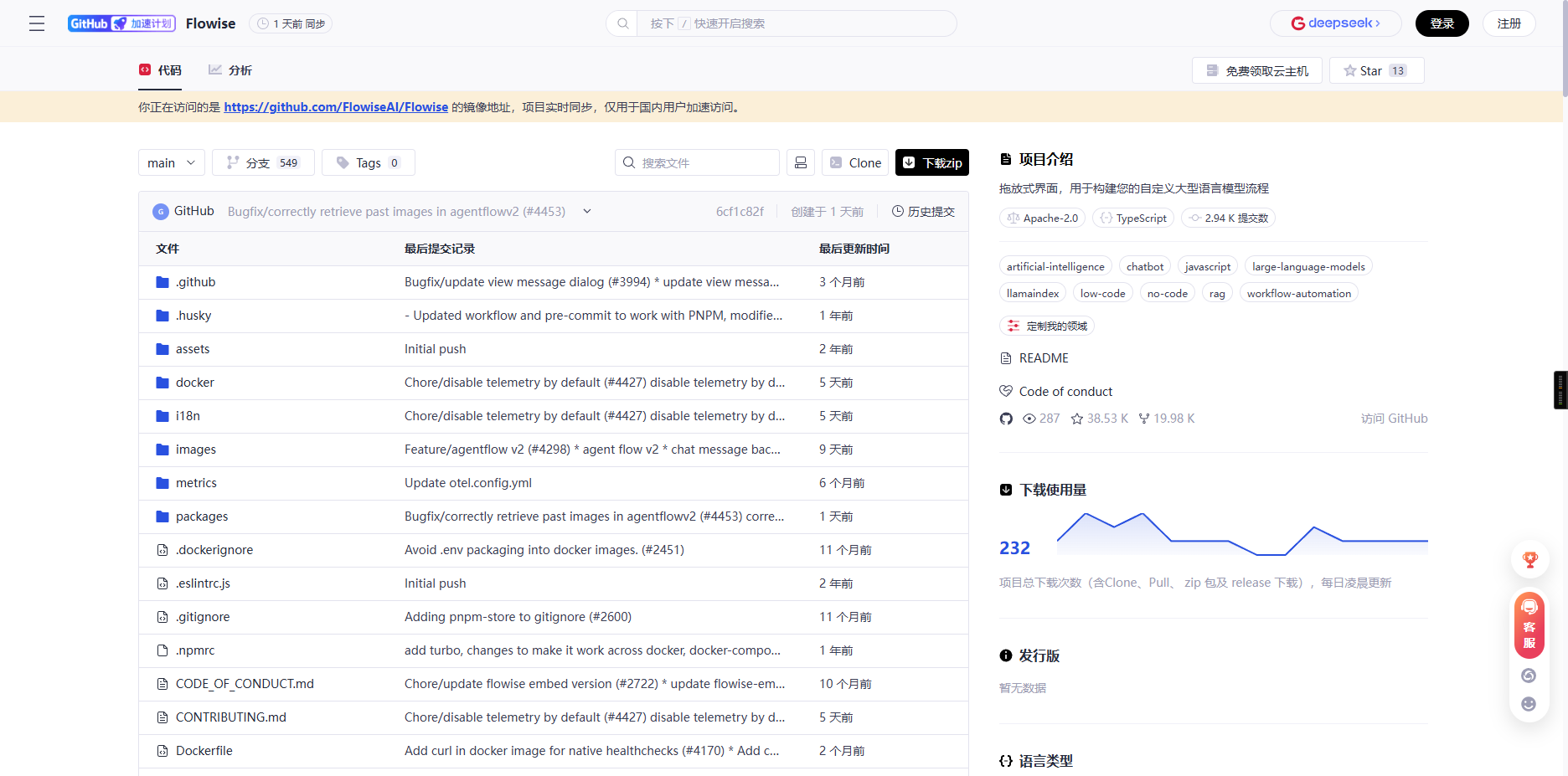Open the .dockerignore file
This screenshot has height=776, width=1568.
click(x=214, y=550)
